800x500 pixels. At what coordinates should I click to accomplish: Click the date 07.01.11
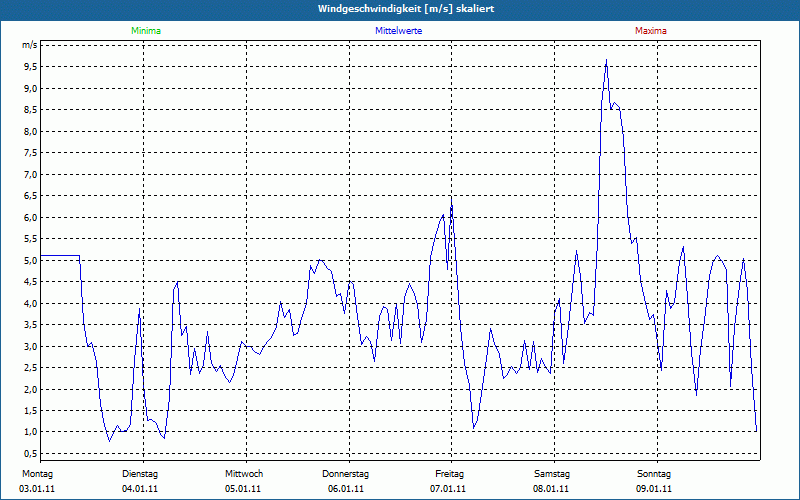click(448, 489)
